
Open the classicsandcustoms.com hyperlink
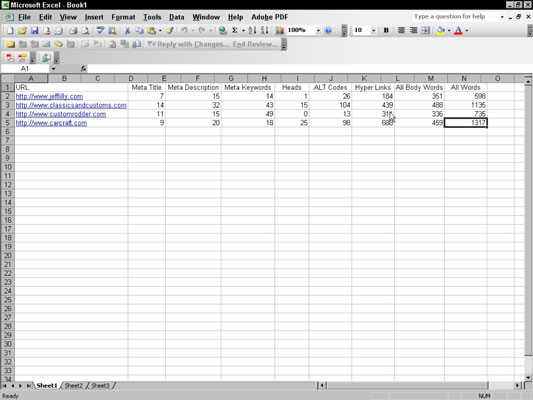[71, 105]
